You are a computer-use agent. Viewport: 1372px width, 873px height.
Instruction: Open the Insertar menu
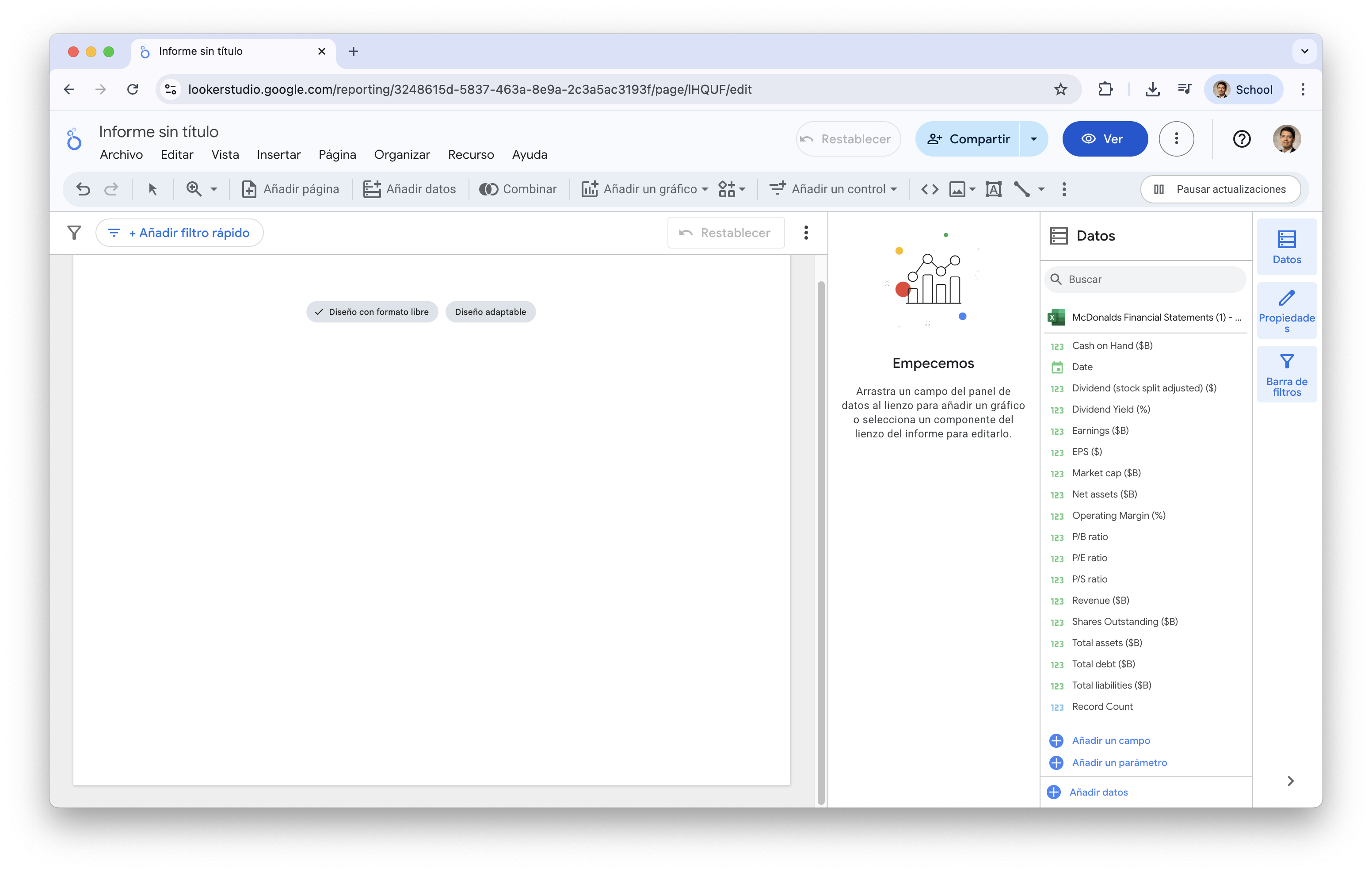(x=278, y=154)
